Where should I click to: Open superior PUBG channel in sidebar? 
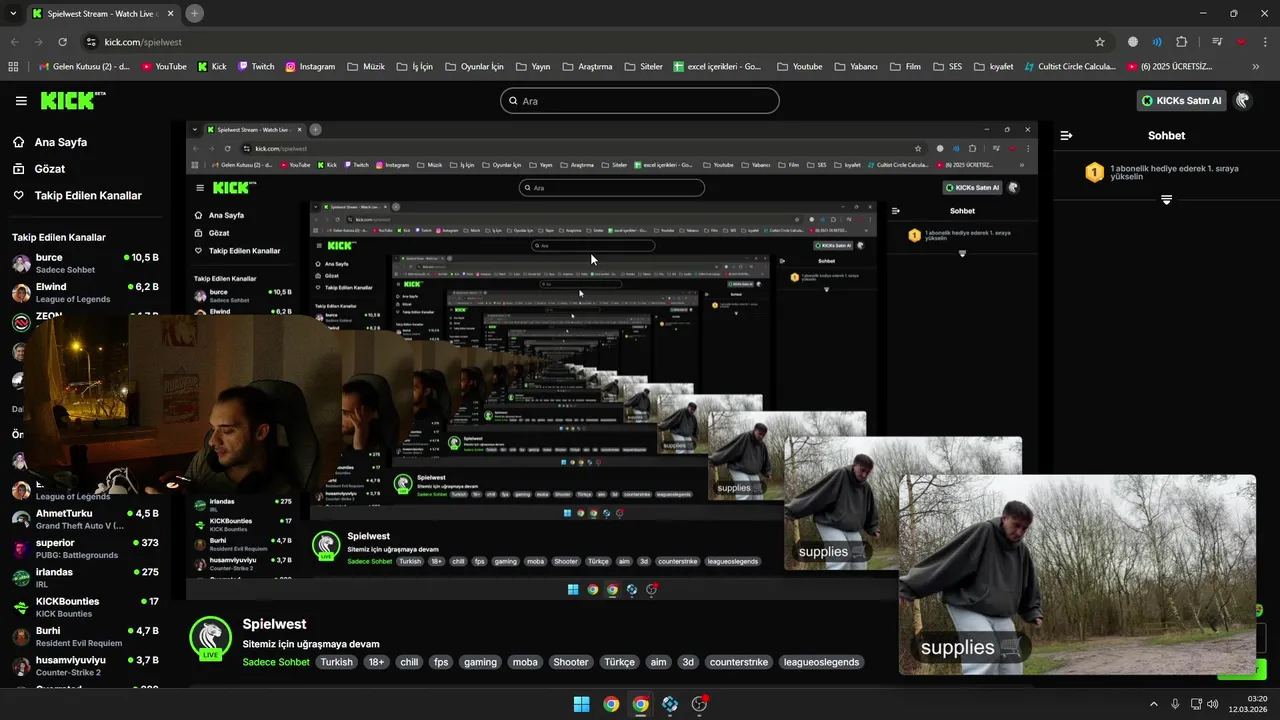pyautogui.click(x=85, y=548)
